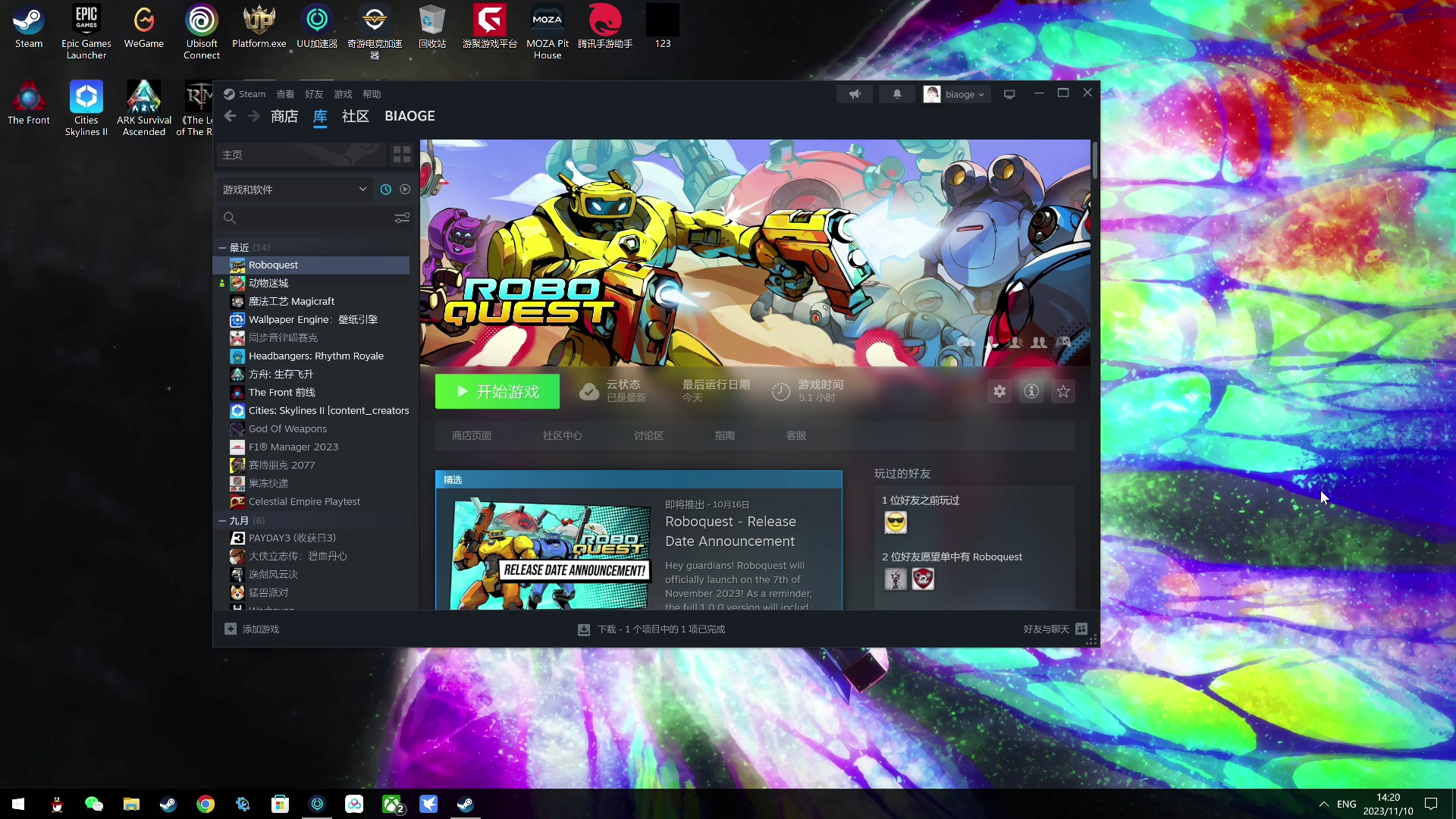Open friends and chat icon

coord(1081,629)
